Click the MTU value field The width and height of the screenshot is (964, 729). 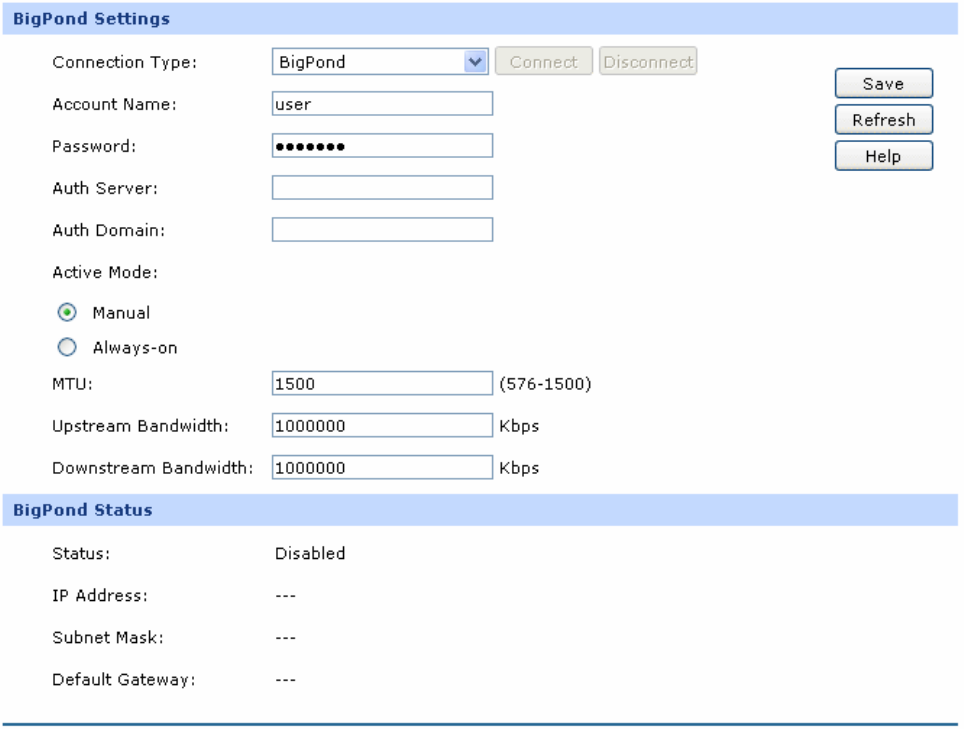[382, 385]
